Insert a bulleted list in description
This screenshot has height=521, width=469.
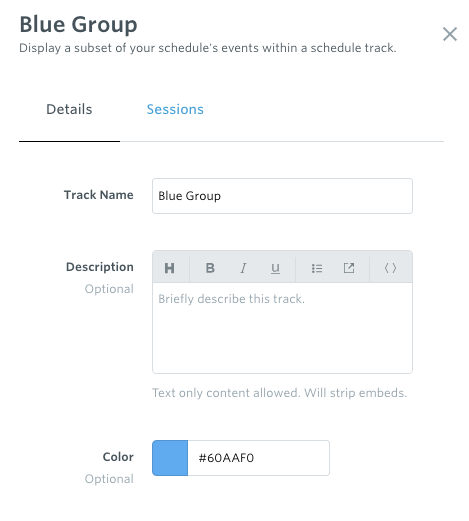317,268
